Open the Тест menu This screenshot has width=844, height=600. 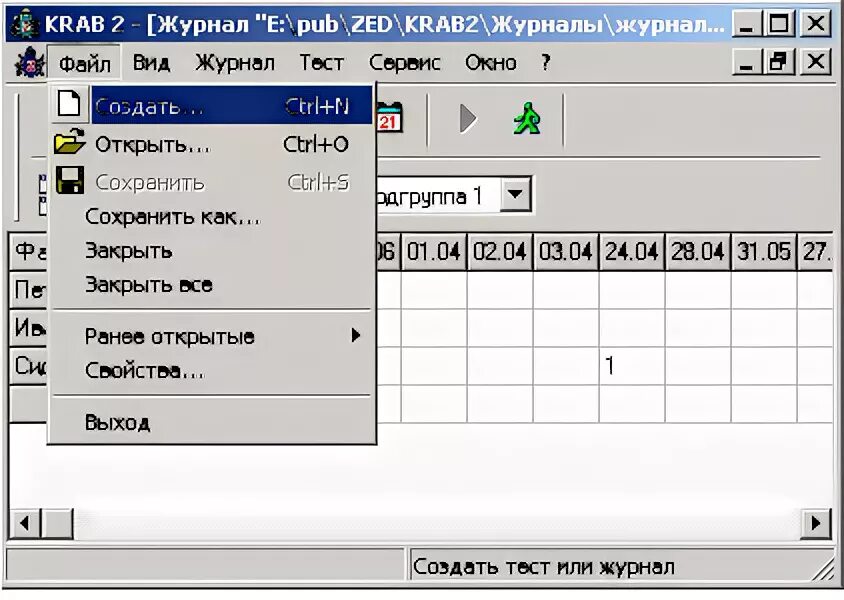[x=322, y=63]
